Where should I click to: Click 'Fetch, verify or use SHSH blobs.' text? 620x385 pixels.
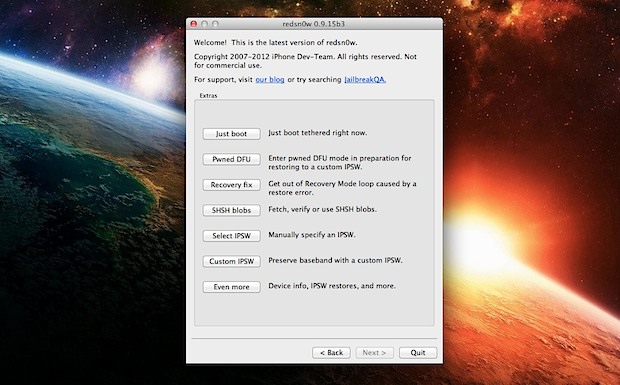click(x=322, y=209)
